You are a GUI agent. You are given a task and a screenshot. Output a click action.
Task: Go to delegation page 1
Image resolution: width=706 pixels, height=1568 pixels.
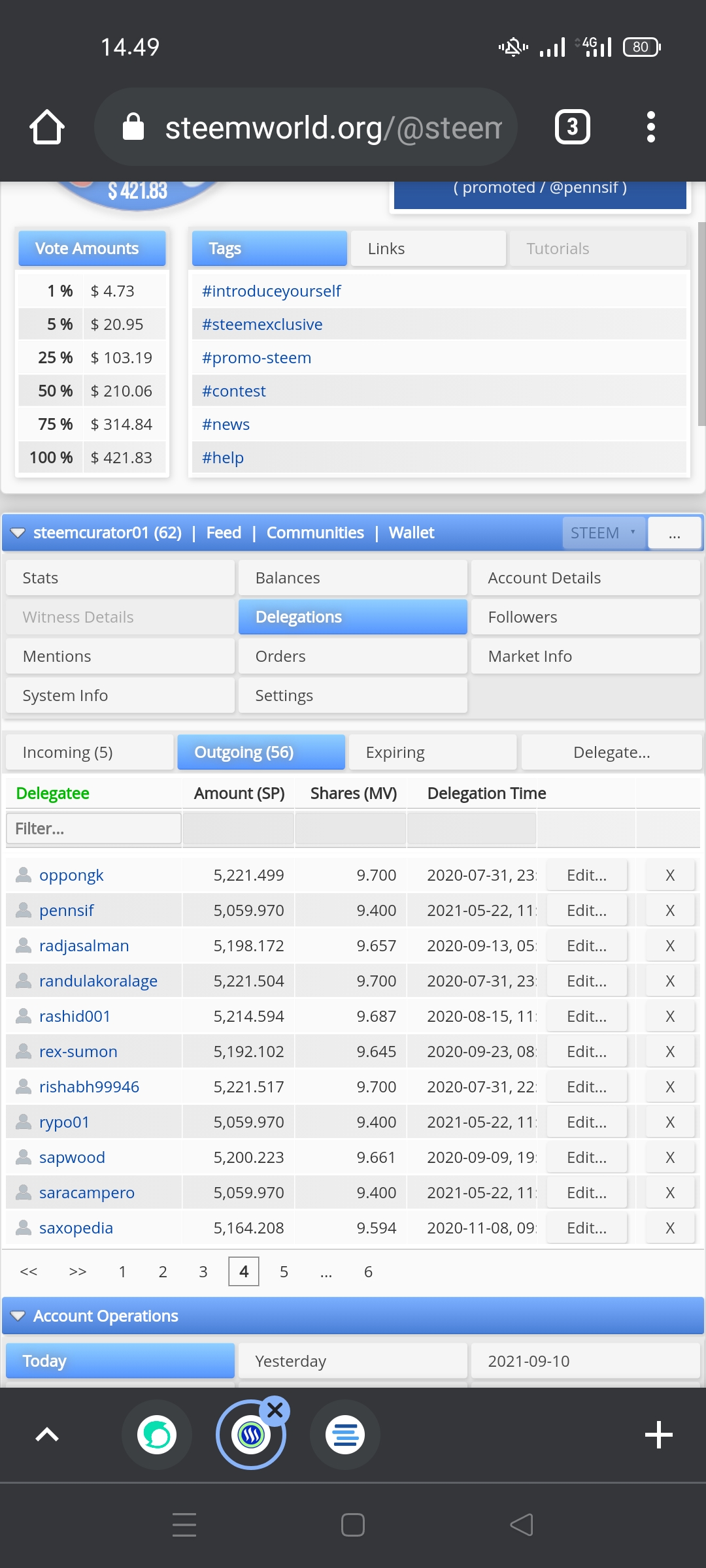[122, 1271]
